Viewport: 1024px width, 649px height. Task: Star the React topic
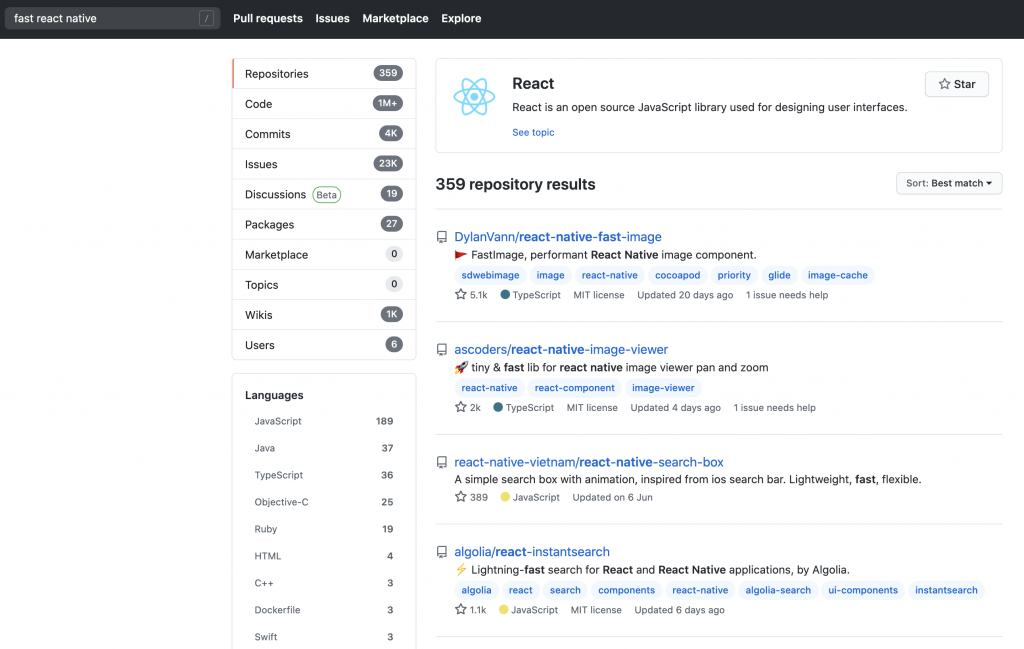pos(957,84)
